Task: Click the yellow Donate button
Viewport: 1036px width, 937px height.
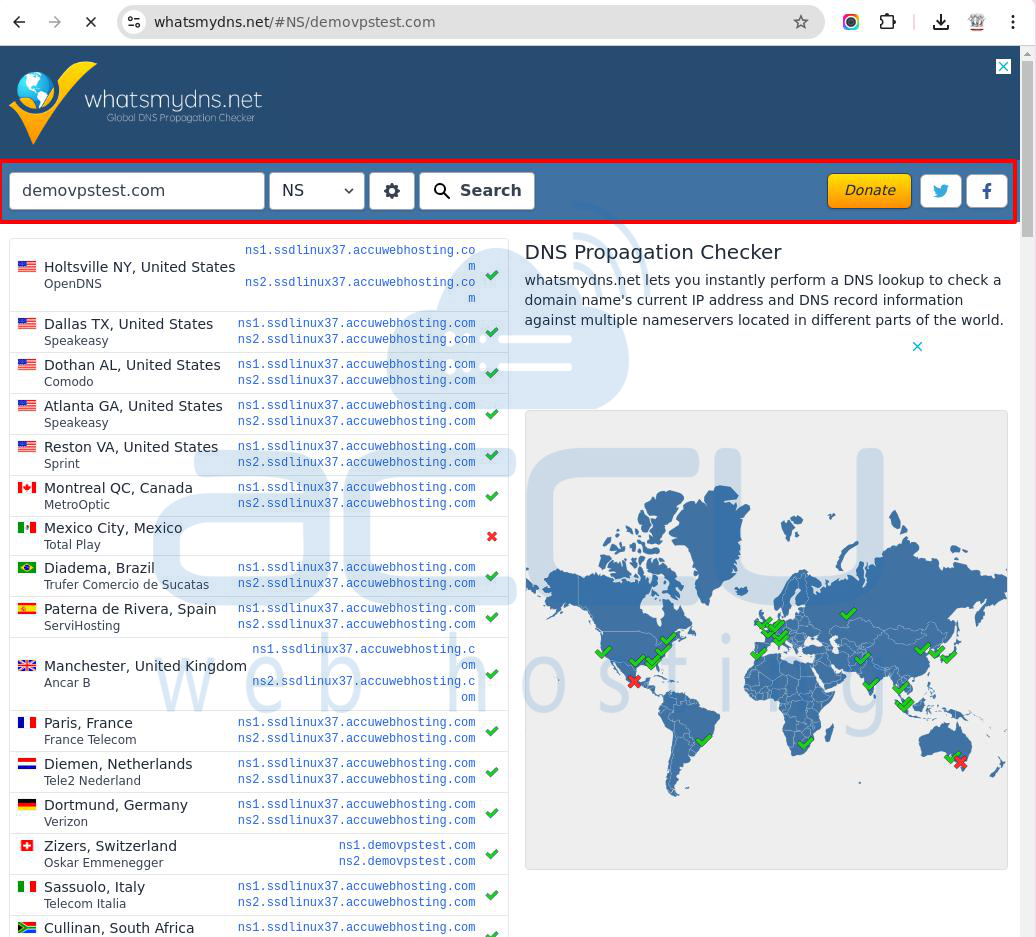Action: point(870,191)
